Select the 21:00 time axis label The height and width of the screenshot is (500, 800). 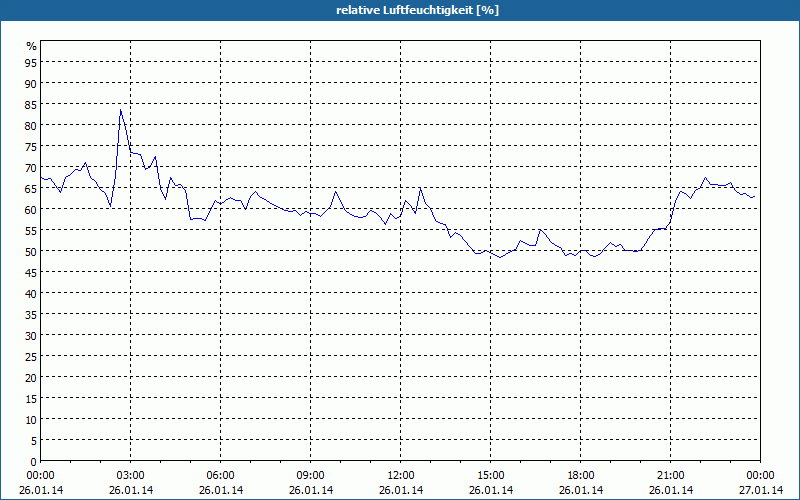coord(671,475)
